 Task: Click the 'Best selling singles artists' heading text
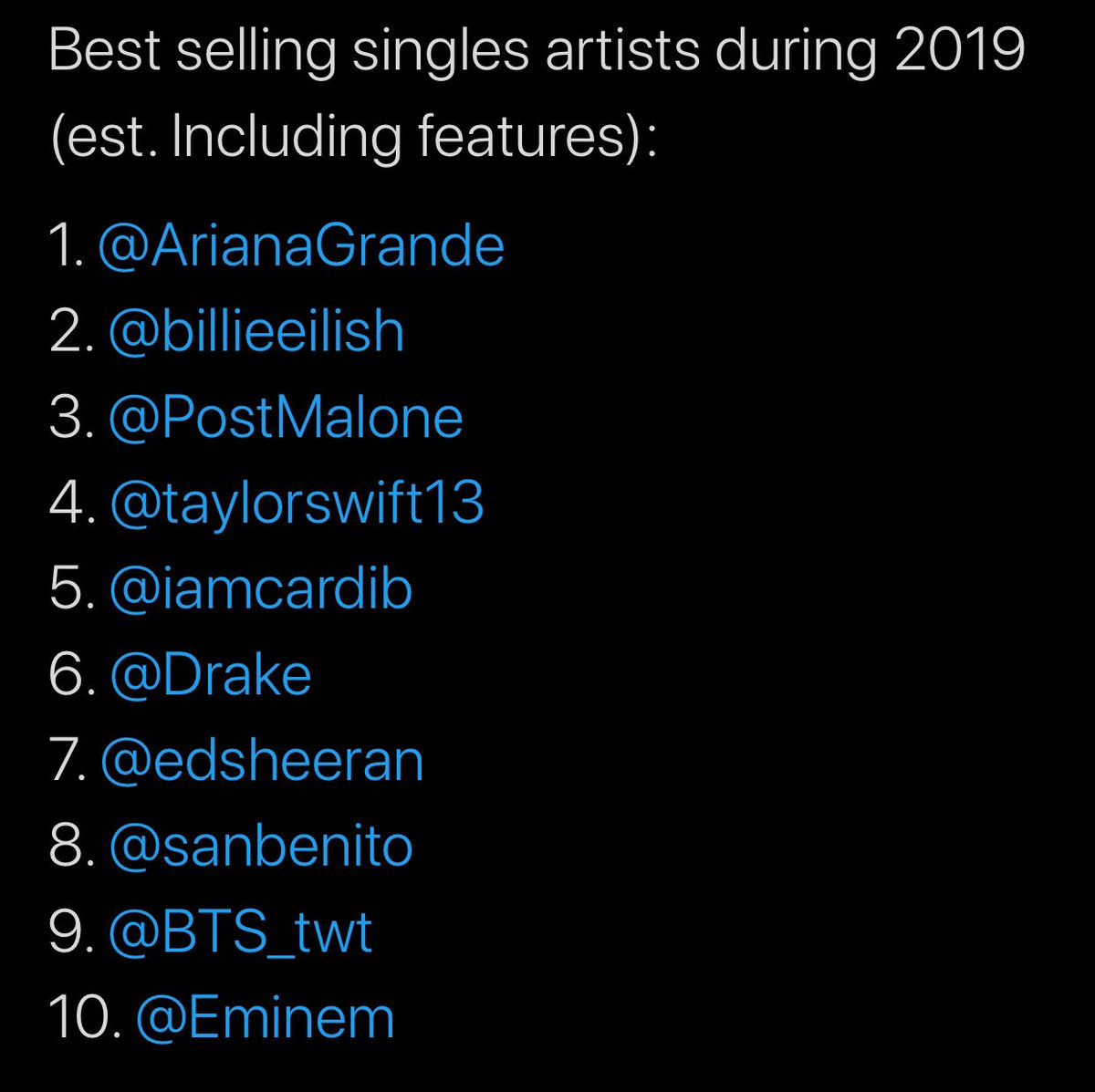click(376, 55)
